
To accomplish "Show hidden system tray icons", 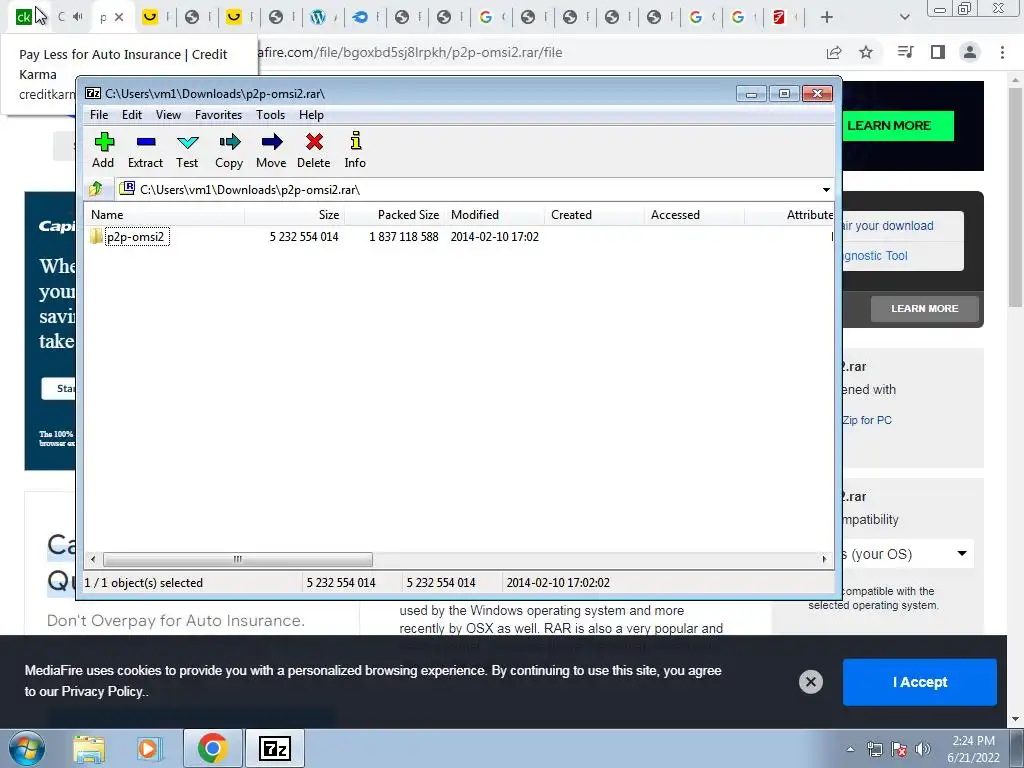I will coord(850,749).
